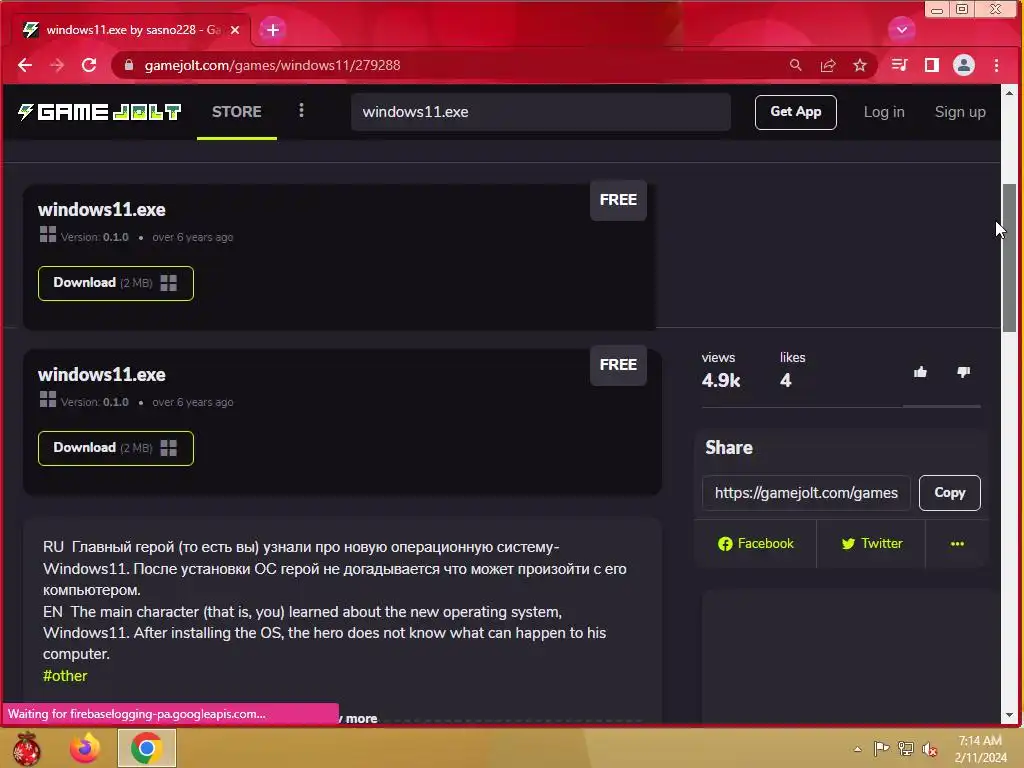Show hidden tray icons arrow
This screenshot has height=768, width=1024.
[x=857, y=749]
